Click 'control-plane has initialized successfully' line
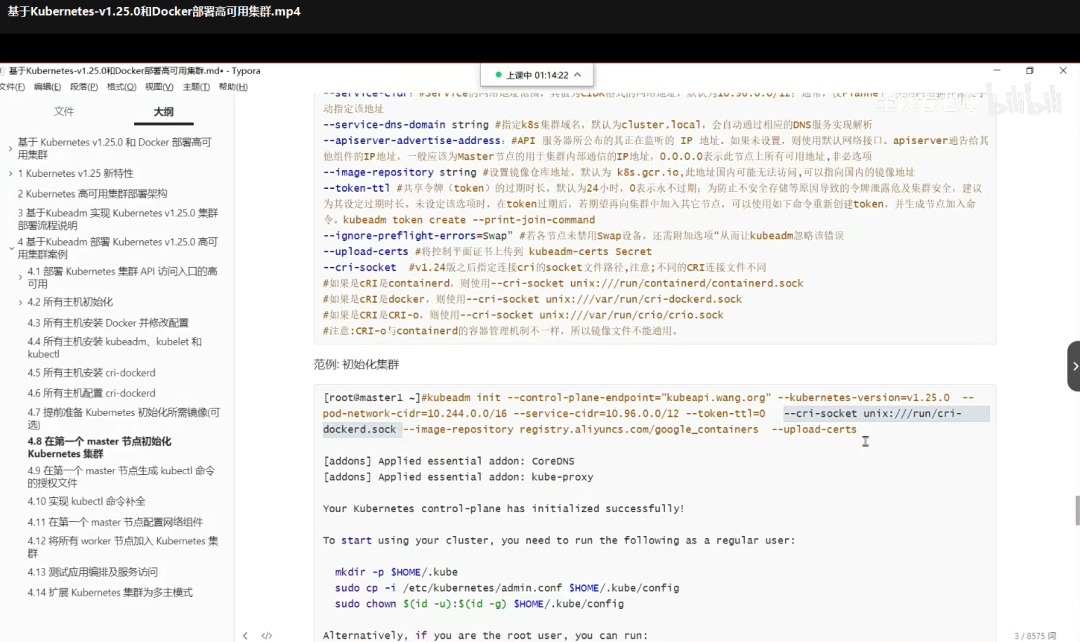The height and width of the screenshot is (642, 1080). (503, 508)
